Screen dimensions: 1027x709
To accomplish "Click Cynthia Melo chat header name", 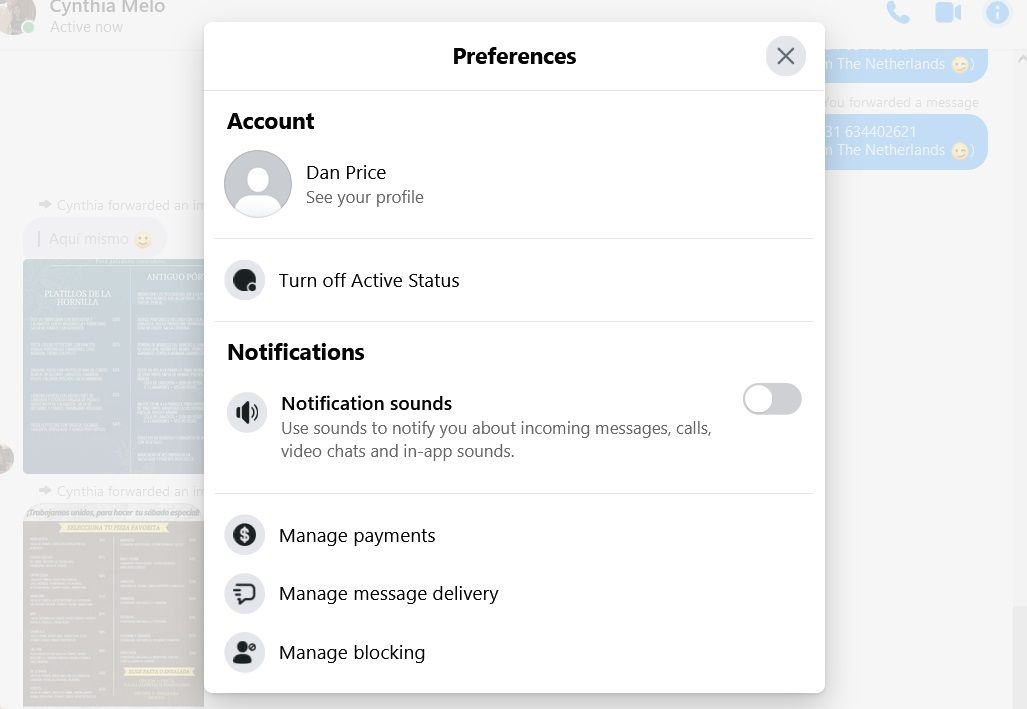I will (107, 8).
